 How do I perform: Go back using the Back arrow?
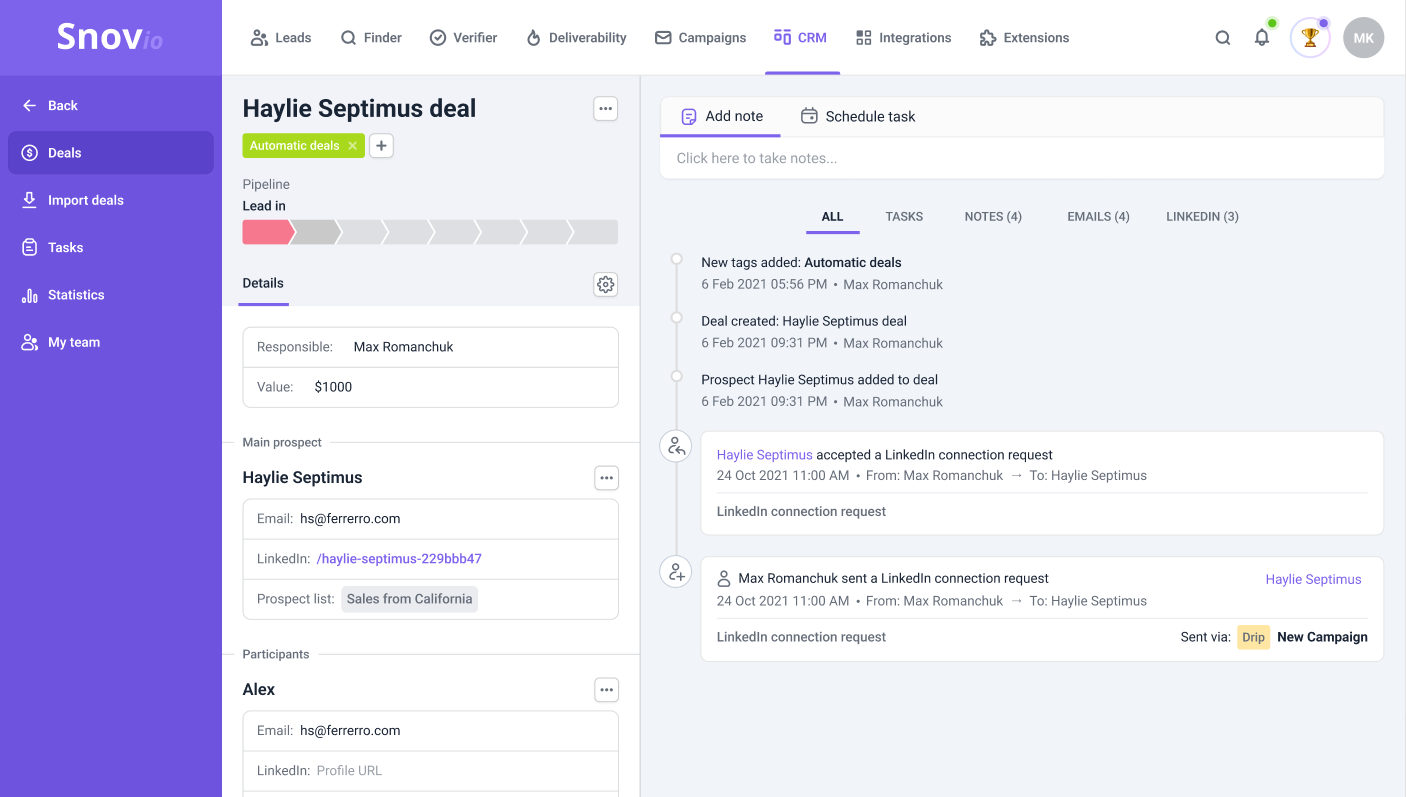(50, 105)
